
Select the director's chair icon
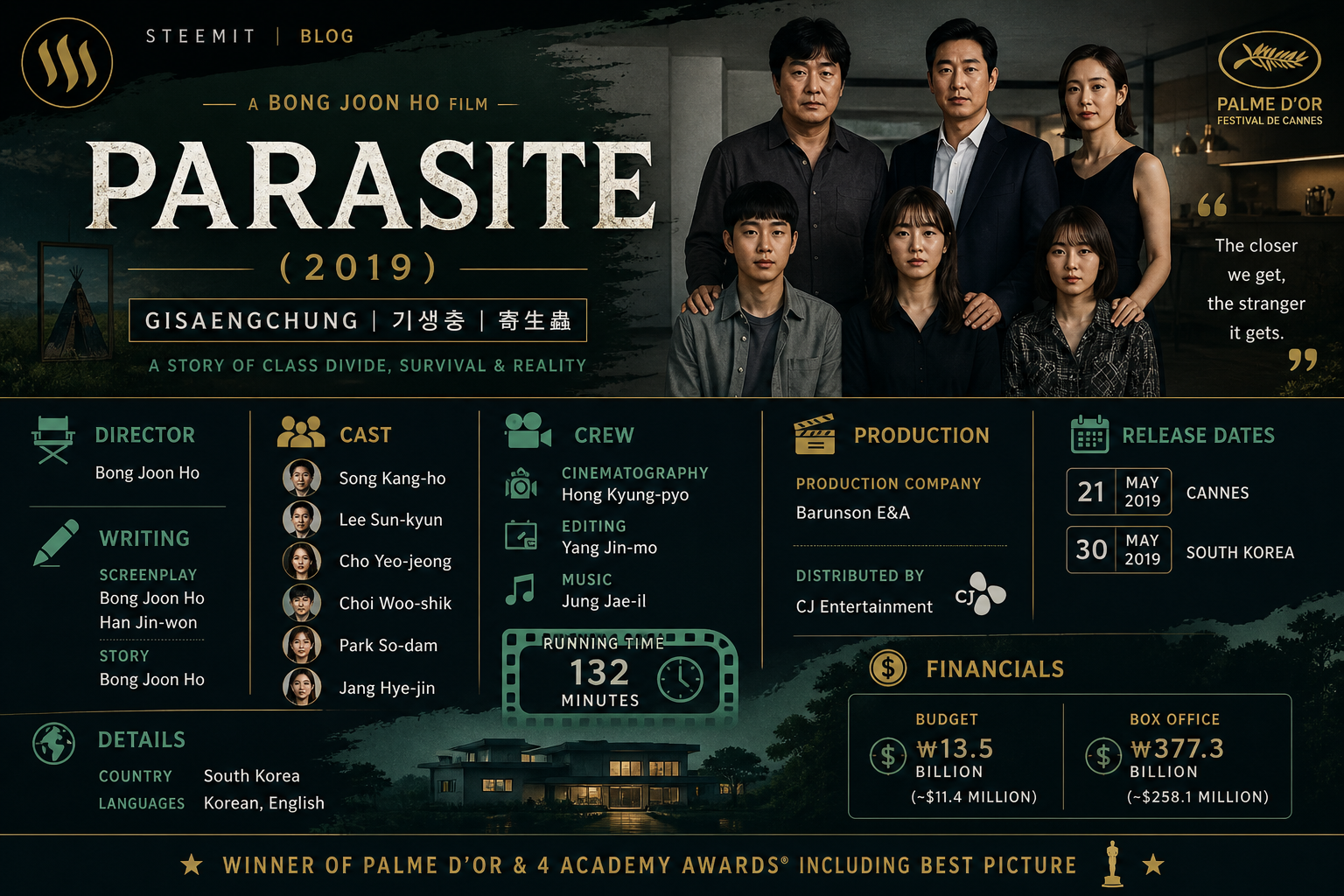(x=53, y=440)
